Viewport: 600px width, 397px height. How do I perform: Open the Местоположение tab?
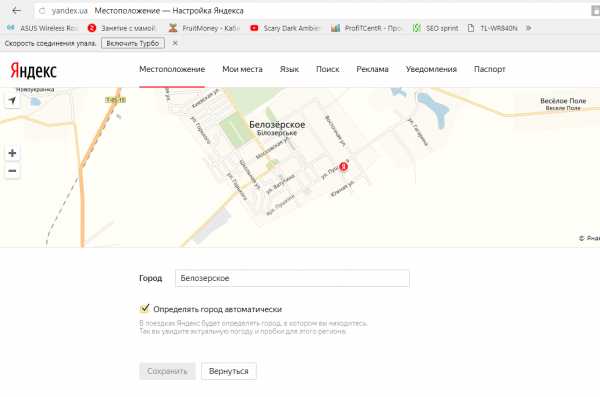(172, 69)
